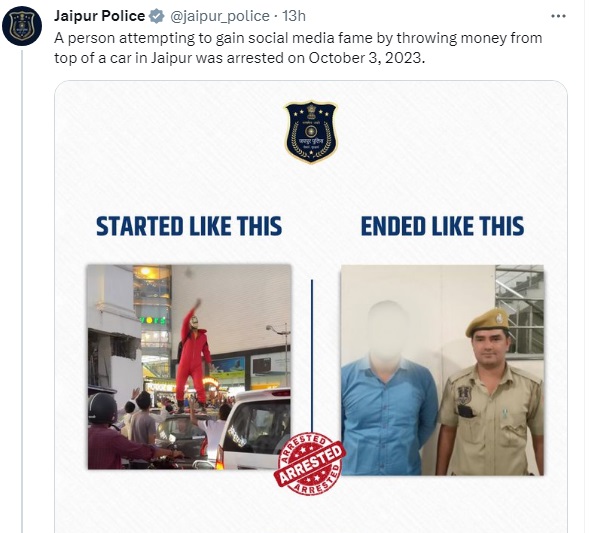This screenshot has height=533, width=589.
Task: Open the photo with the police officer
Action: tap(442, 370)
